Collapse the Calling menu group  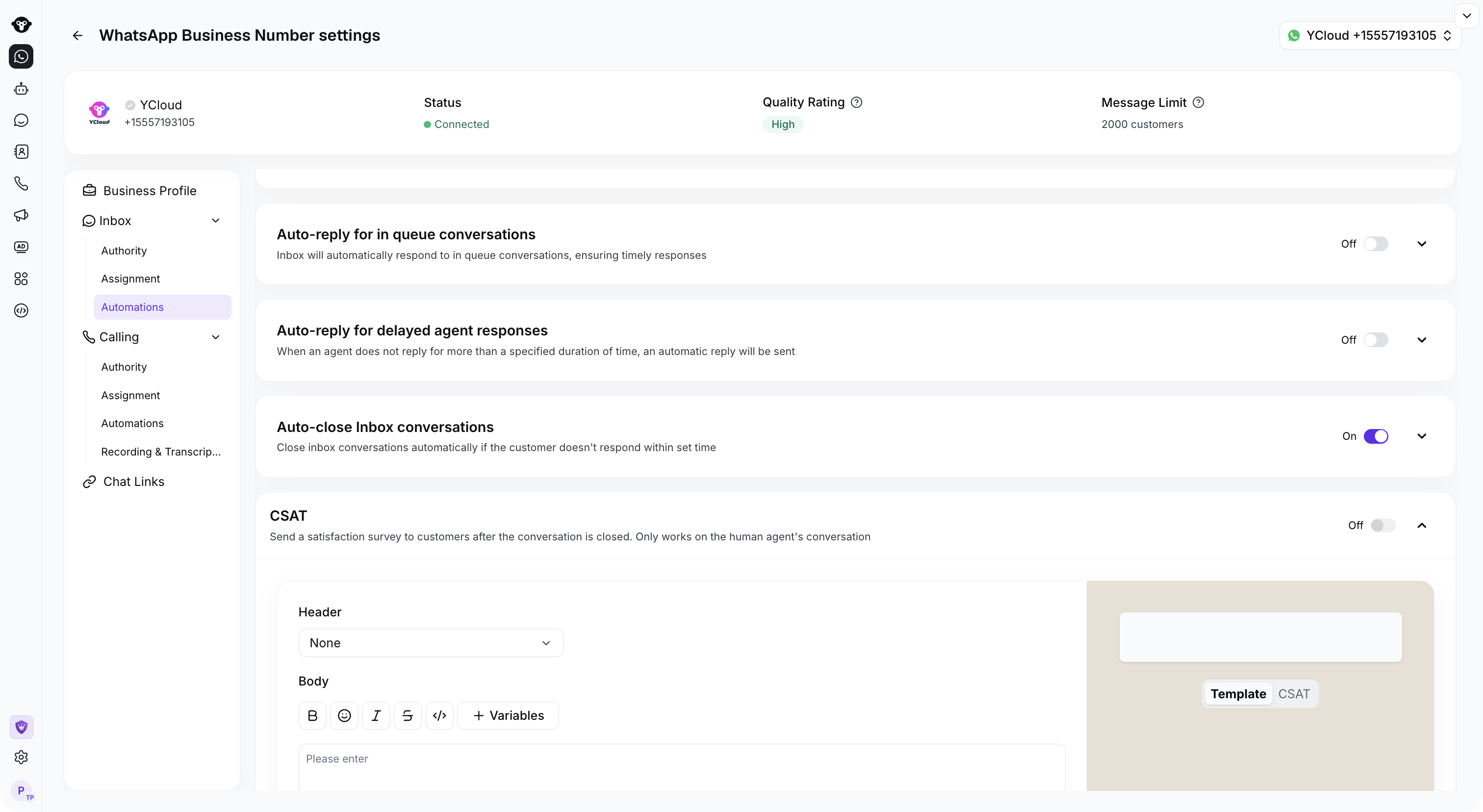pos(216,337)
